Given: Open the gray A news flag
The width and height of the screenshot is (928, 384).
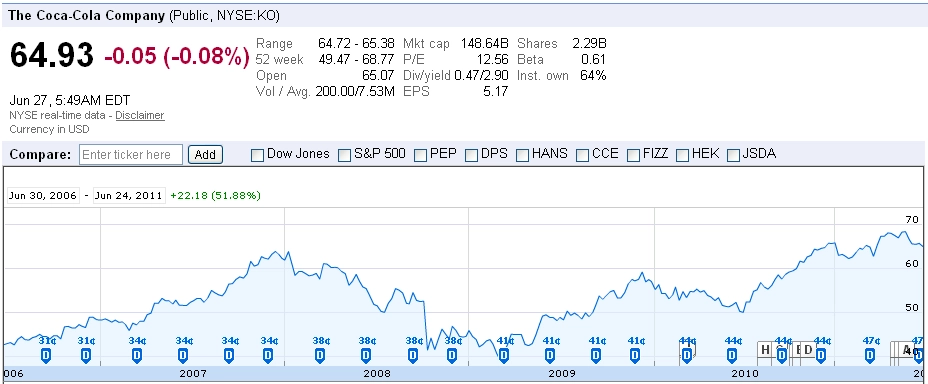Looking at the screenshot, I should pos(906,350).
